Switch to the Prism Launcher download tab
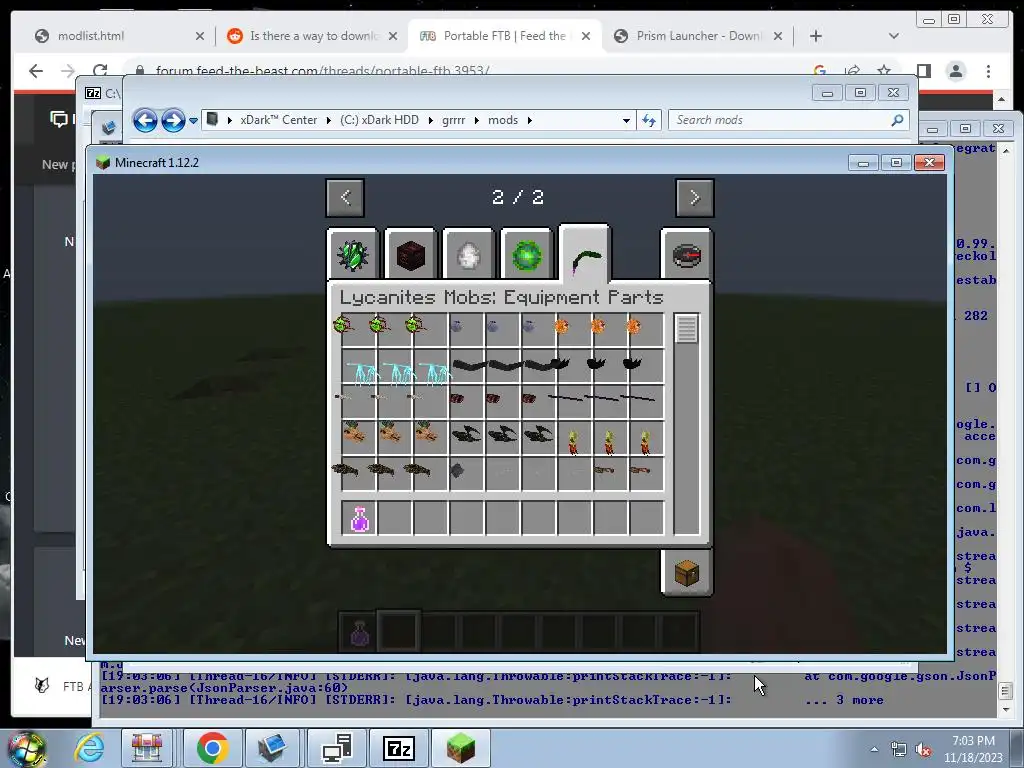 click(x=698, y=36)
